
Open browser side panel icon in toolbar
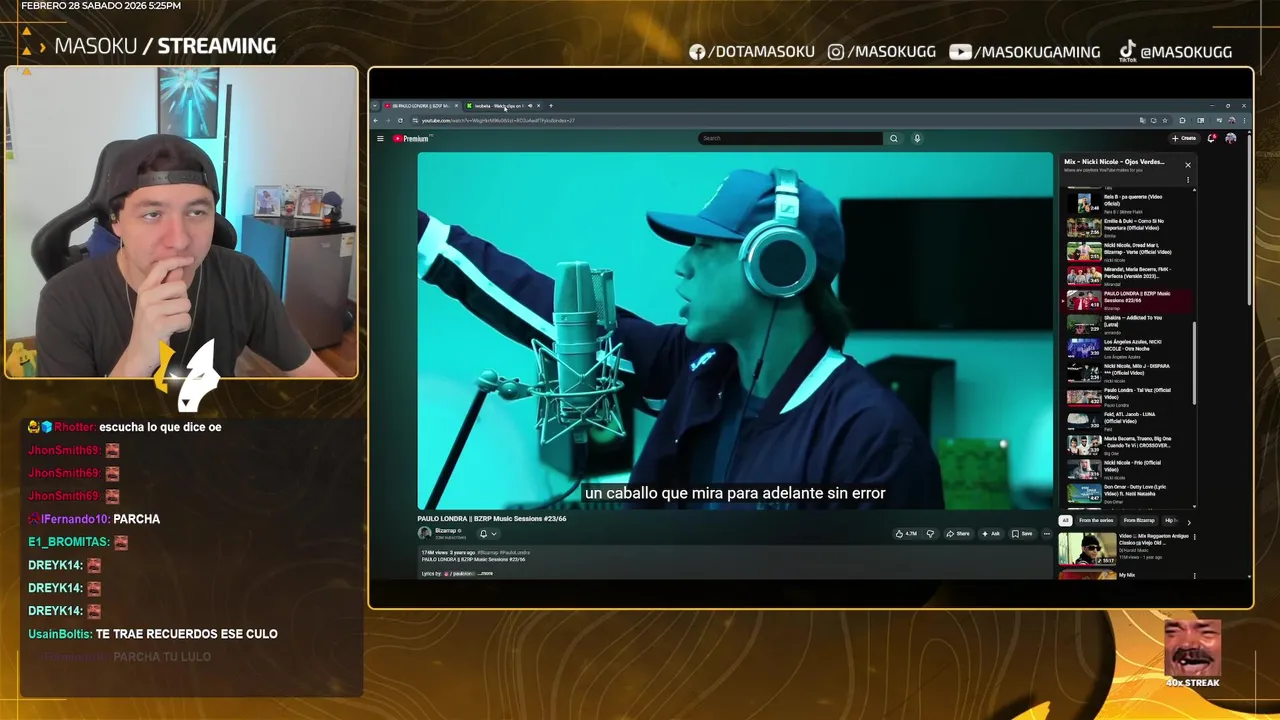pyautogui.click(x=1200, y=120)
